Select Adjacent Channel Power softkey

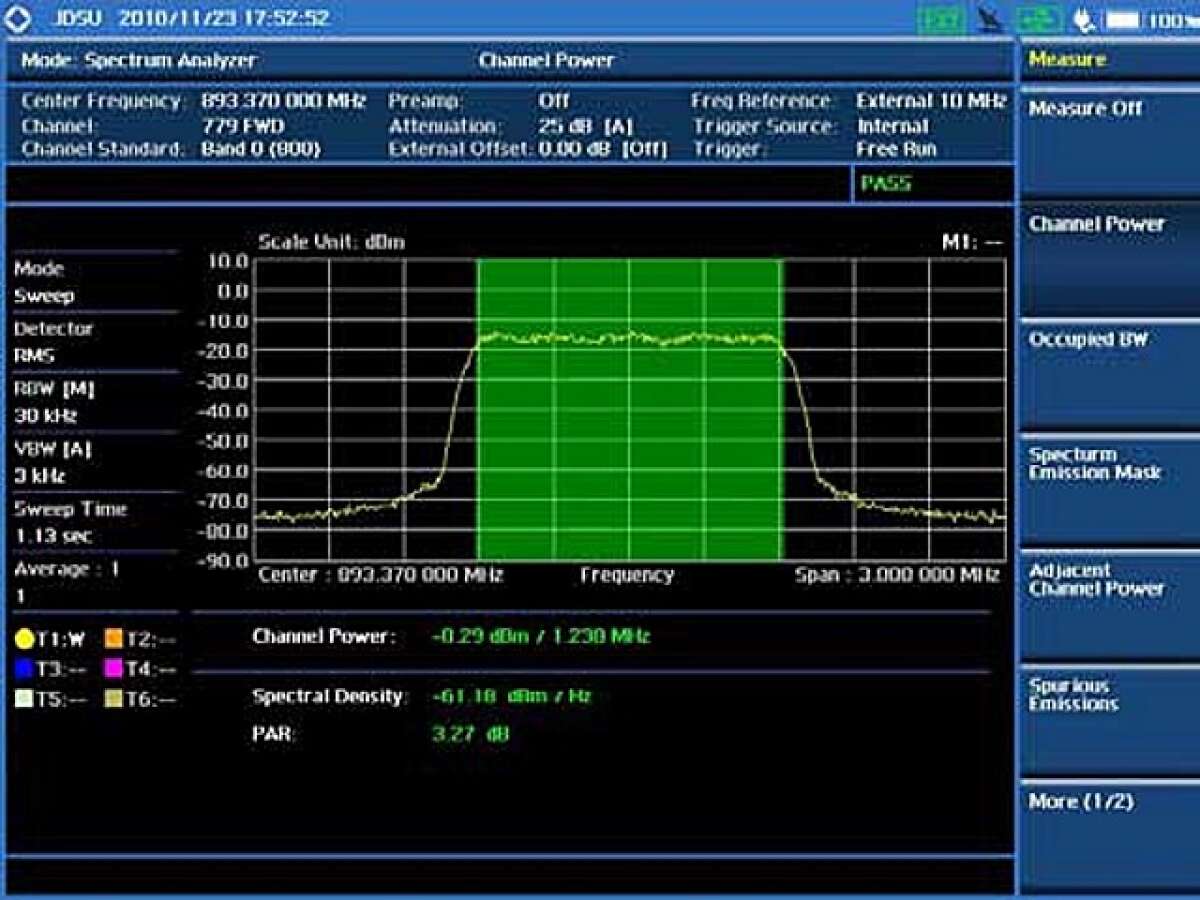(x=1109, y=607)
